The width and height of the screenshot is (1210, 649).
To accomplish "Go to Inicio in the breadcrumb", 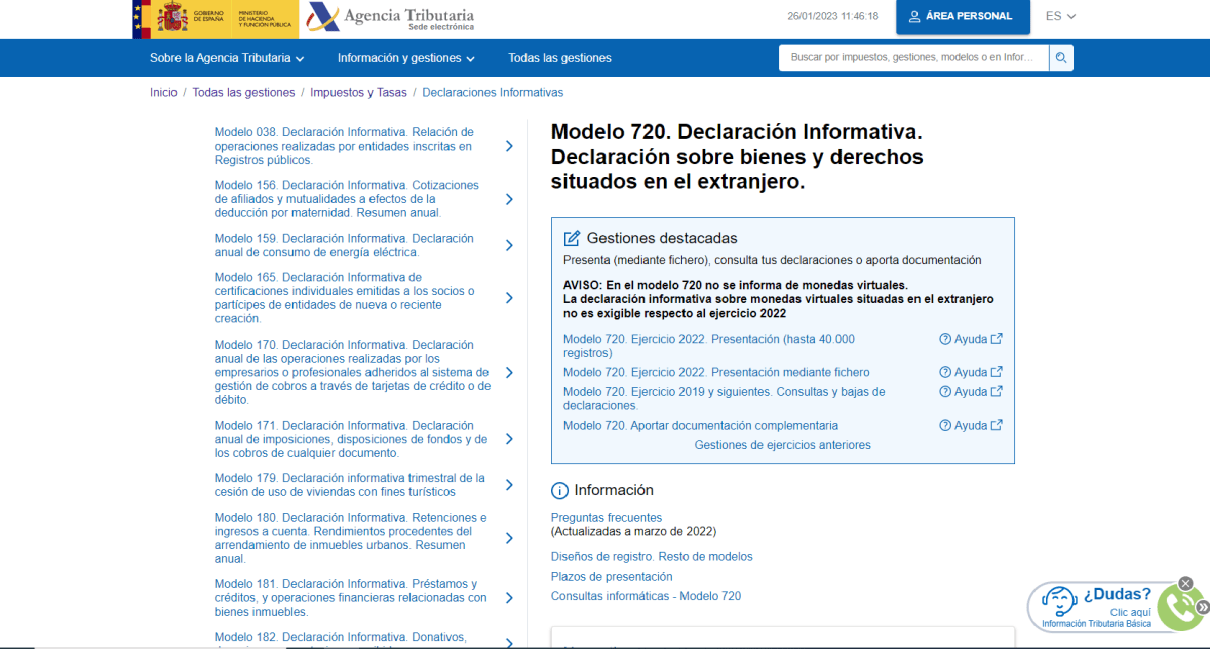I will (163, 92).
